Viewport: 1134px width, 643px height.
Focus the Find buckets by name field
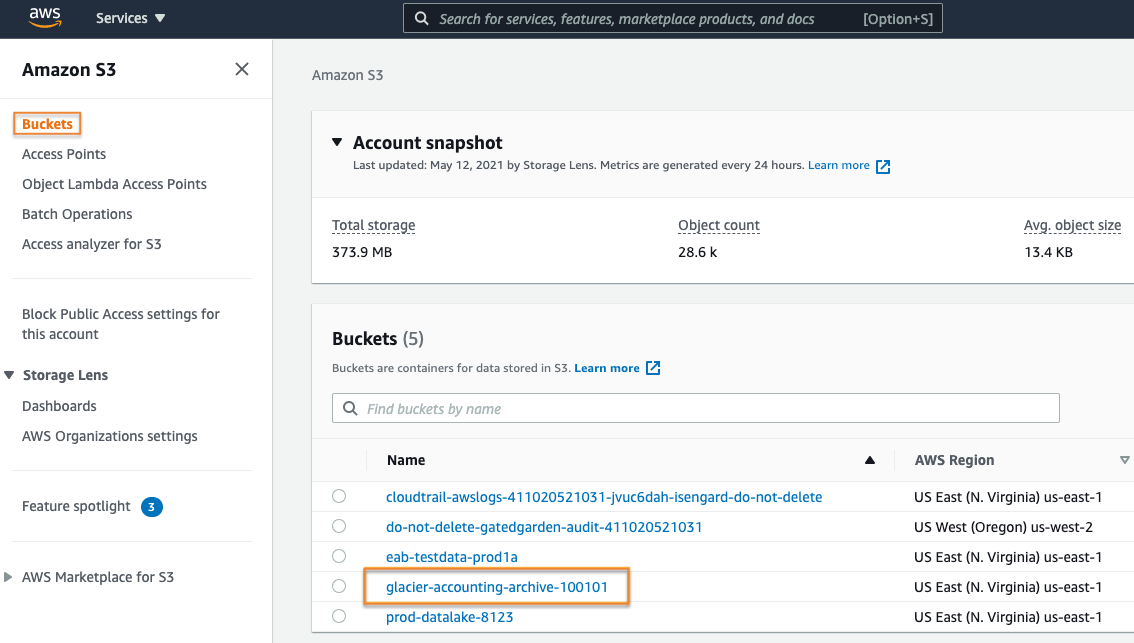click(696, 409)
